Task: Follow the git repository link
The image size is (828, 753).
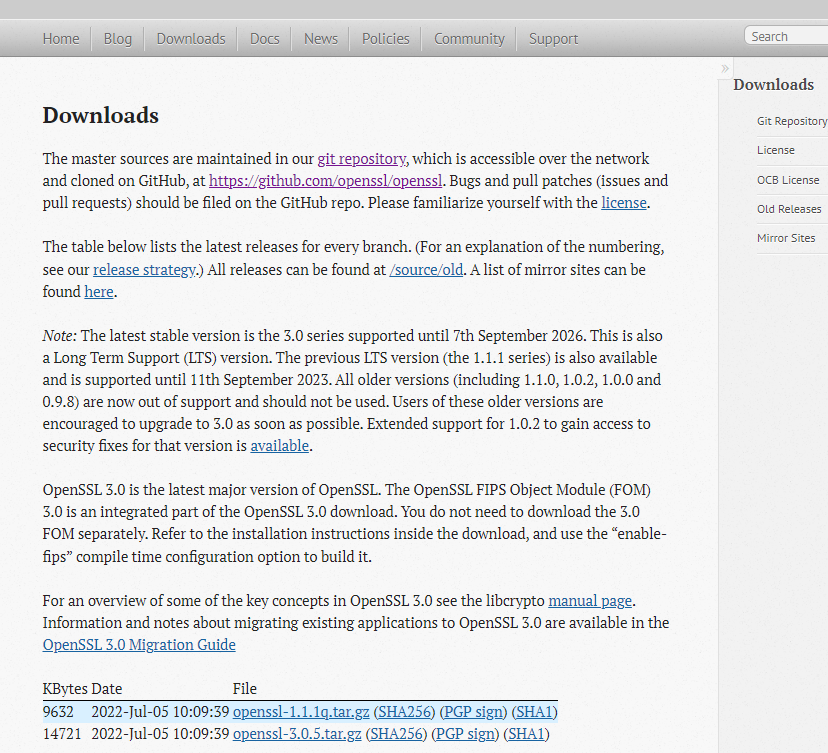Action: pos(362,158)
